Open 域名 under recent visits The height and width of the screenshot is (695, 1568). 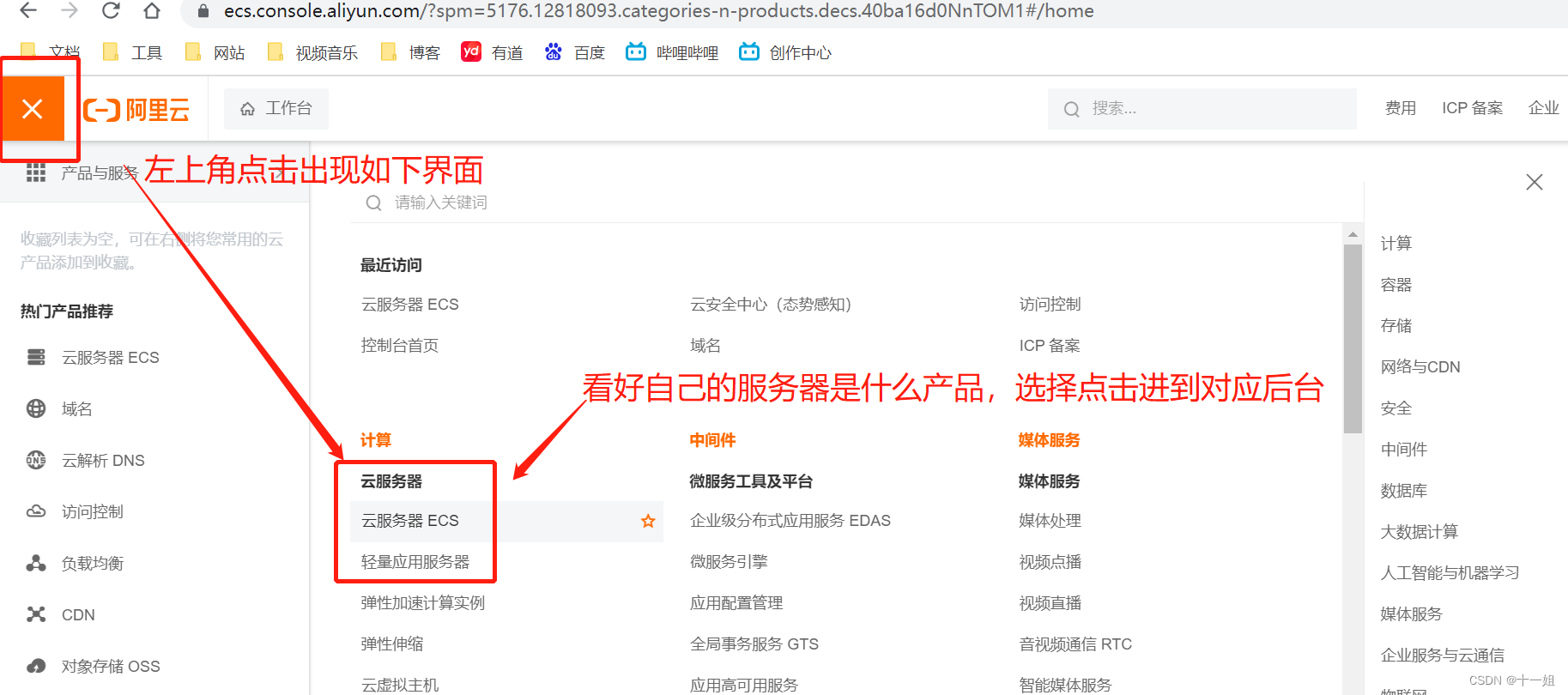point(705,346)
